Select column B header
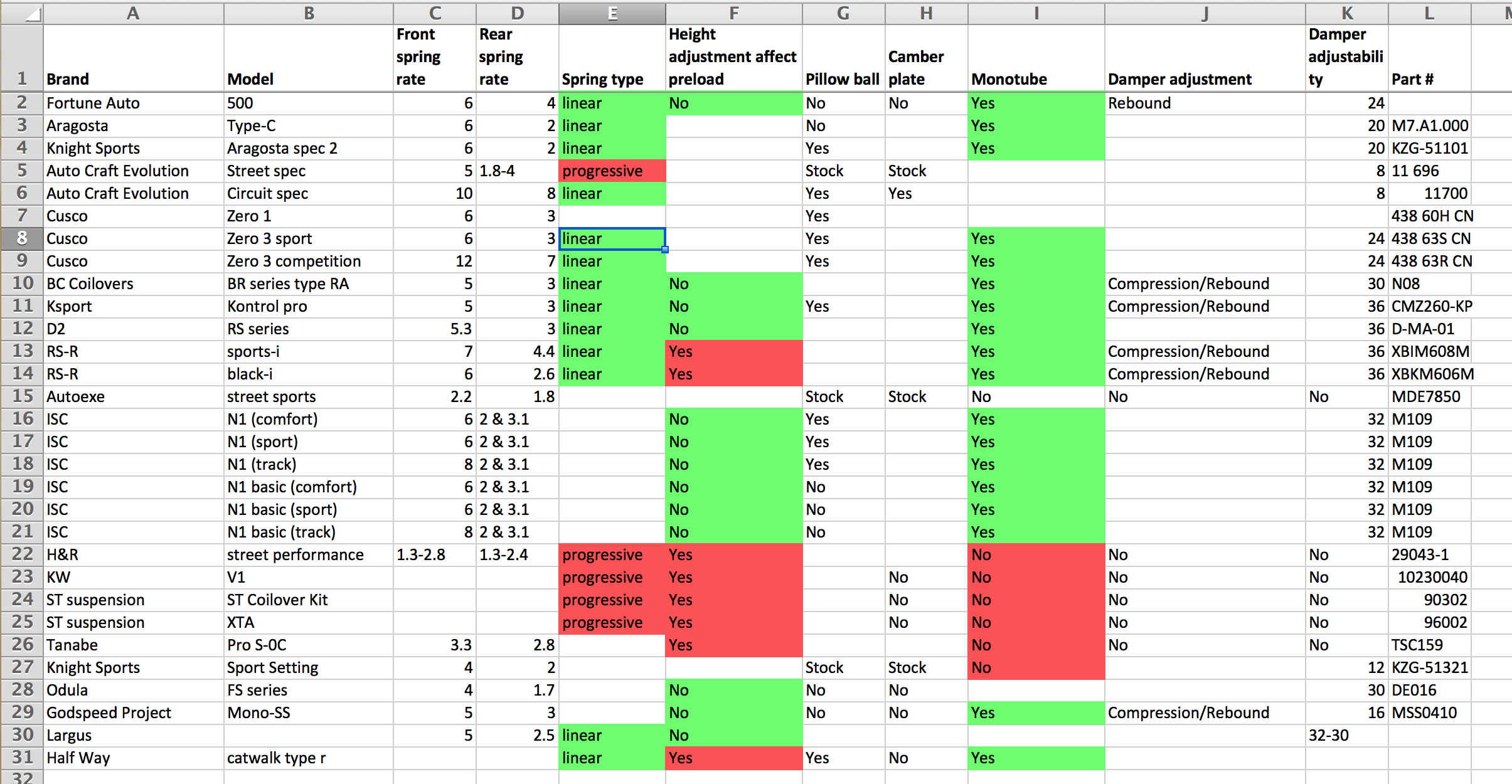The width and height of the screenshot is (1512, 784). (309, 13)
